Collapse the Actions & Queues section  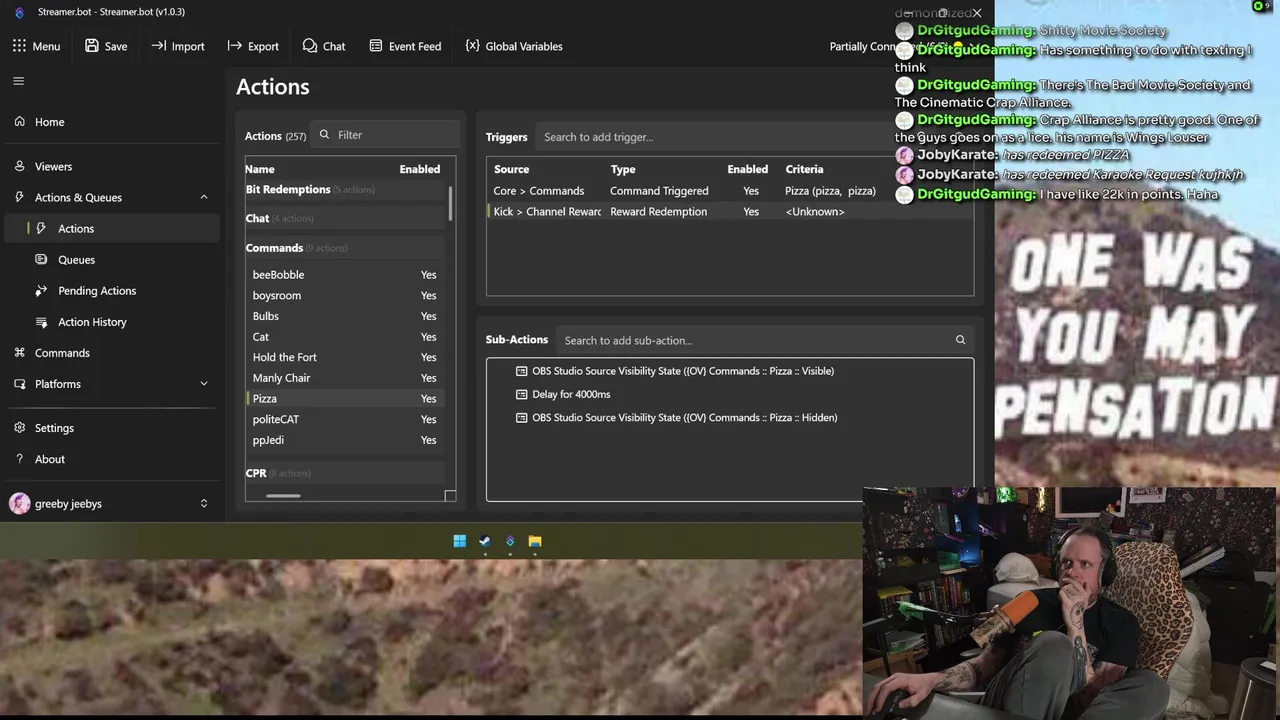(204, 197)
